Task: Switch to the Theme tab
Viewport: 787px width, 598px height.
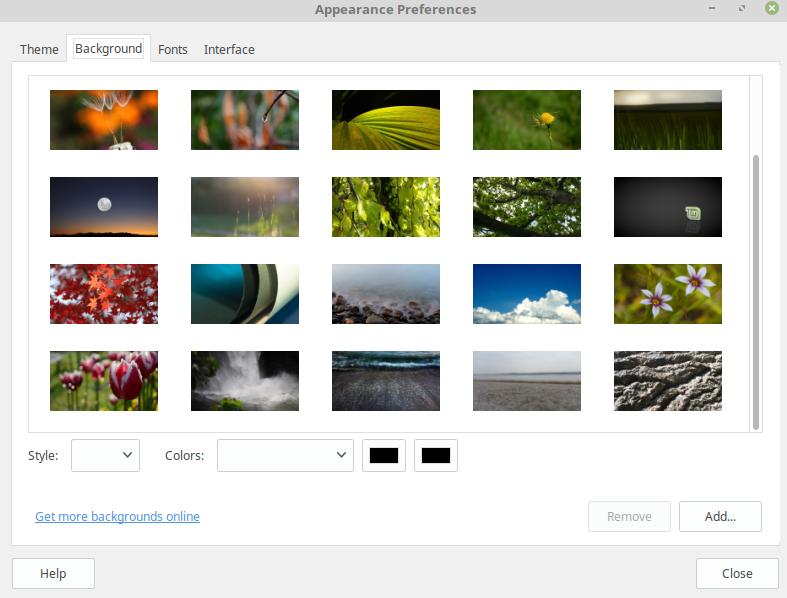Action: tap(40, 49)
